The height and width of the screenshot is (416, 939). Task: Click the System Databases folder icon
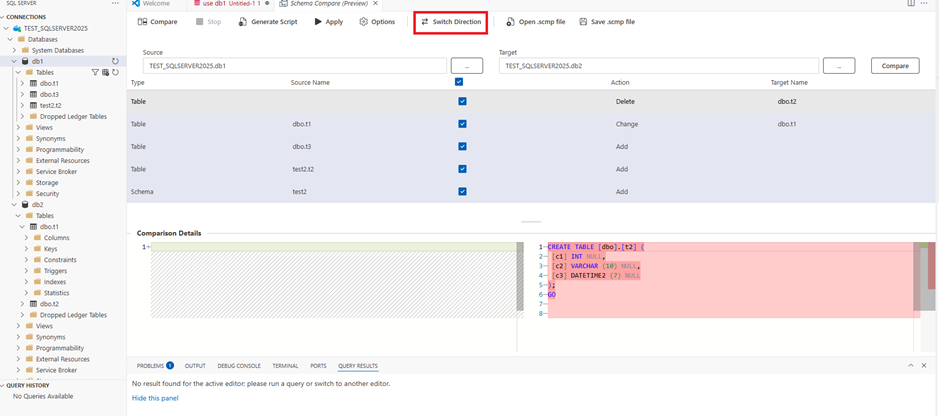pos(25,50)
